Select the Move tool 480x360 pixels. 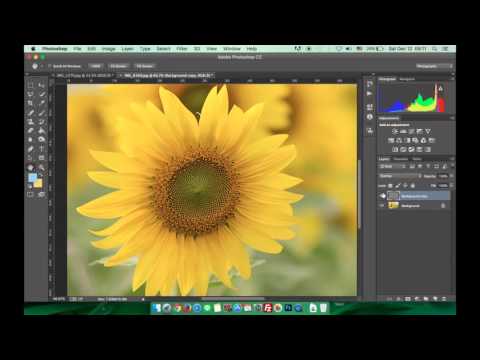(x=41, y=85)
